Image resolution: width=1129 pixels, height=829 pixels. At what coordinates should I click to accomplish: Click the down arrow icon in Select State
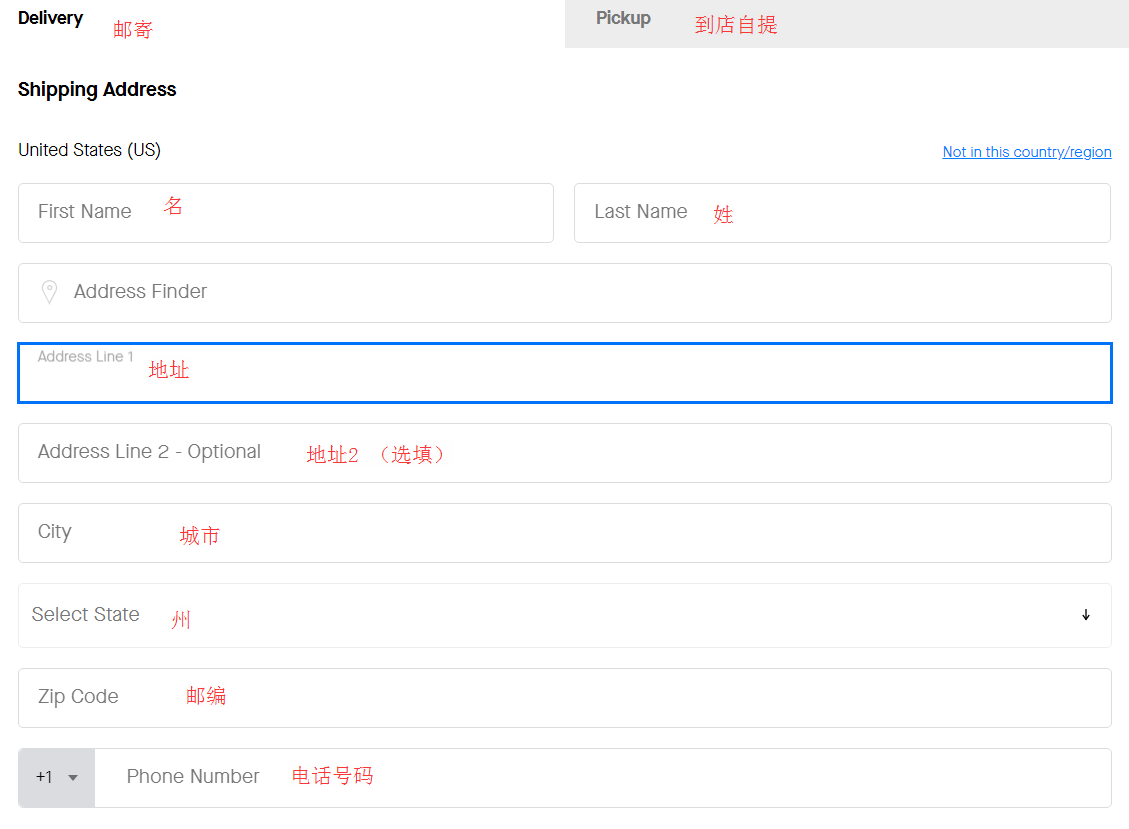[1086, 615]
